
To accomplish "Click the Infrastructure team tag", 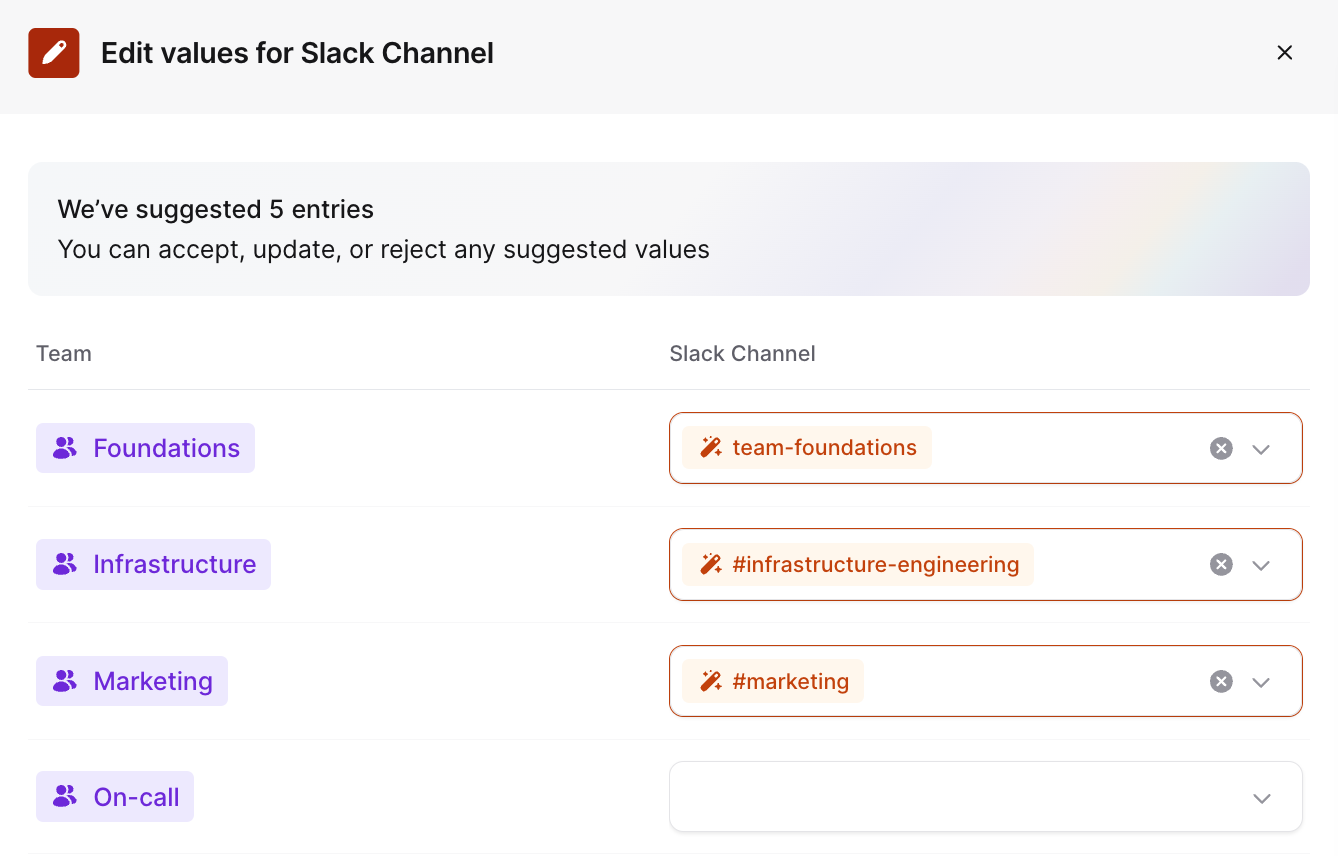I will click(154, 564).
